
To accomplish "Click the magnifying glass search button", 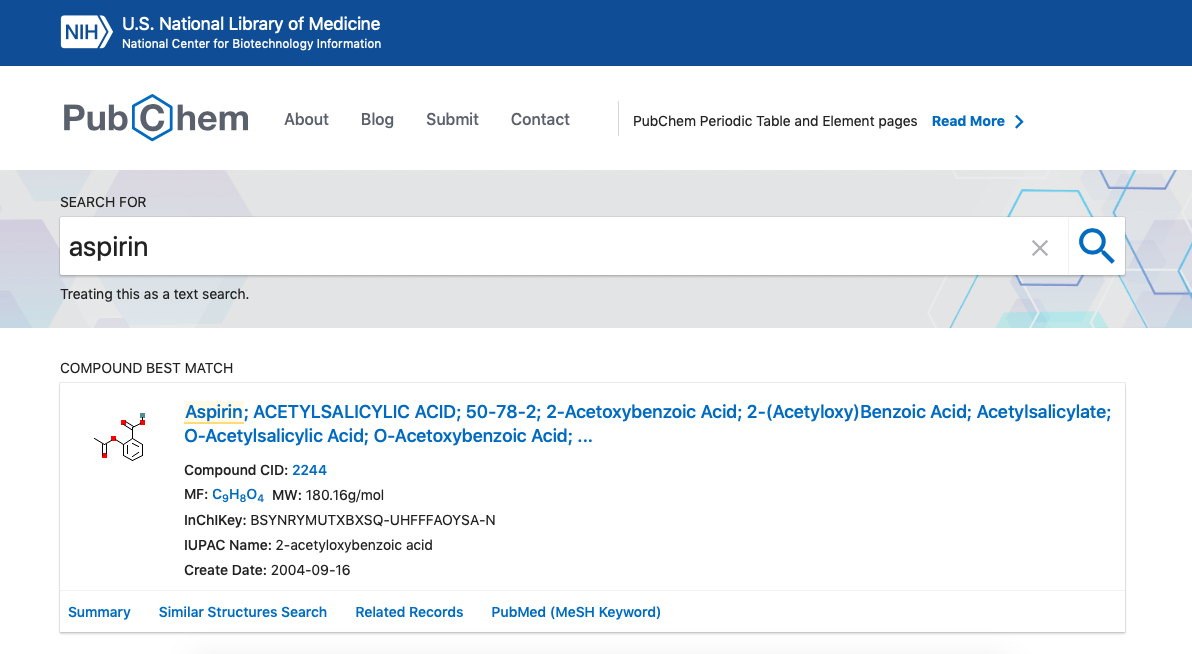I will [1096, 246].
